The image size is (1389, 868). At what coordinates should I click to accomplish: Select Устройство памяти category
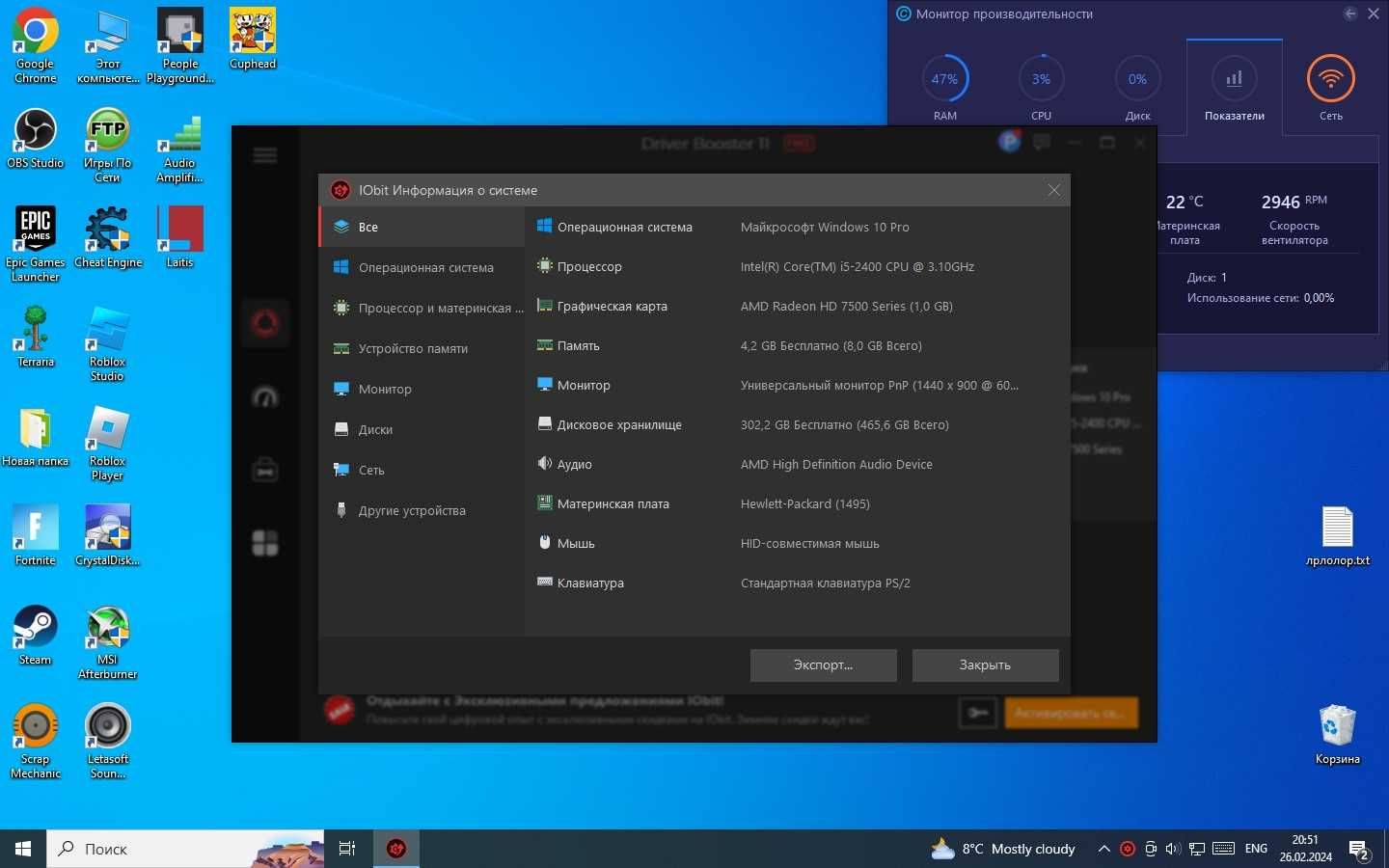422,348
